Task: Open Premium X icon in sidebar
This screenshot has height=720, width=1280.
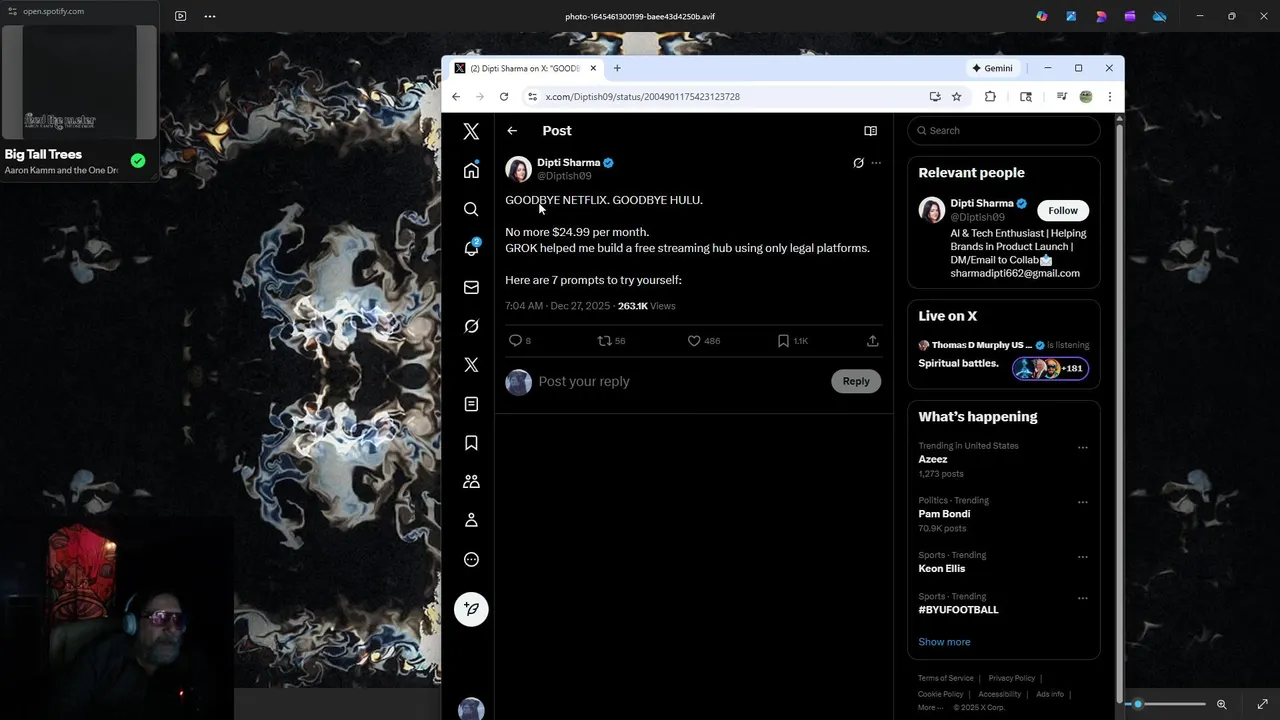Action: [471, 365]
